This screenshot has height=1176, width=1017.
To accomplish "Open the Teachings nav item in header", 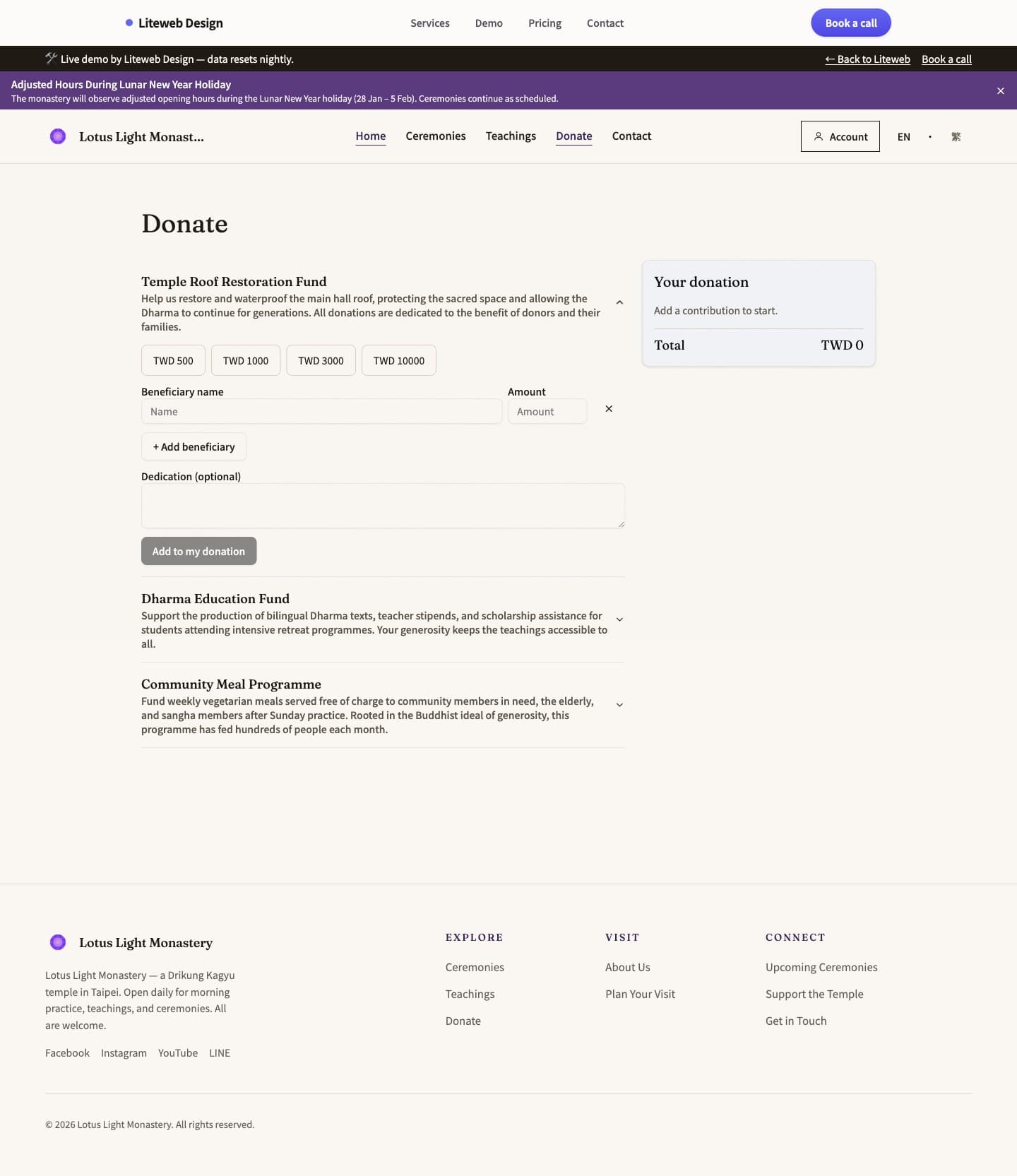I will 511,136.
